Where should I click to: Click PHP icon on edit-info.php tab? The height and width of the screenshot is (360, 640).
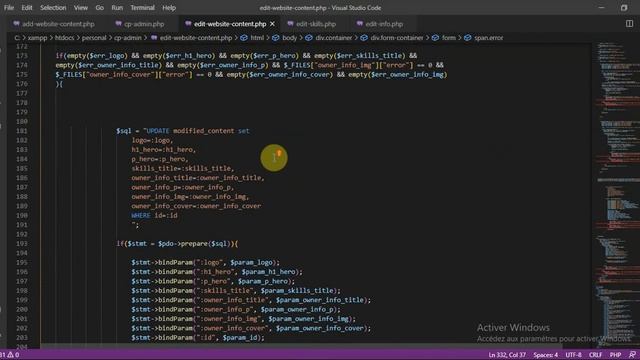click(x=360, y=24)
